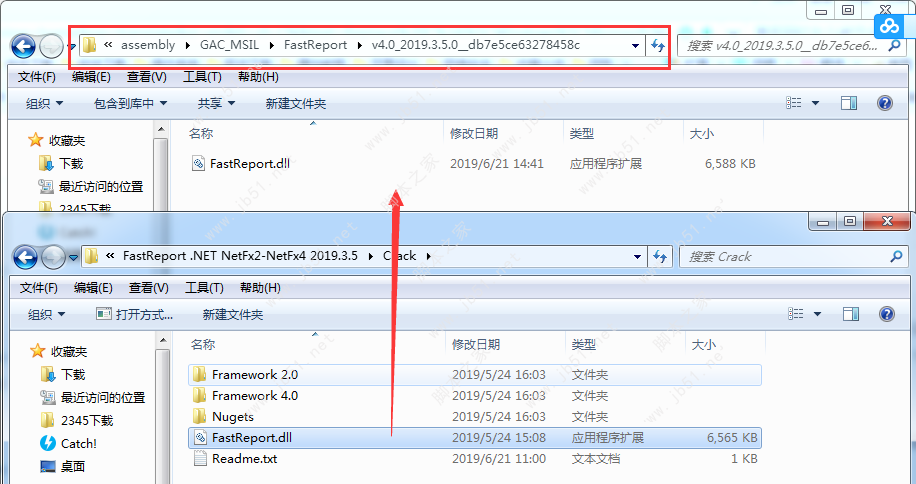Open 最近访问的位置 in Crack window sidebar
916x484 pixels.
coord(92,398)
